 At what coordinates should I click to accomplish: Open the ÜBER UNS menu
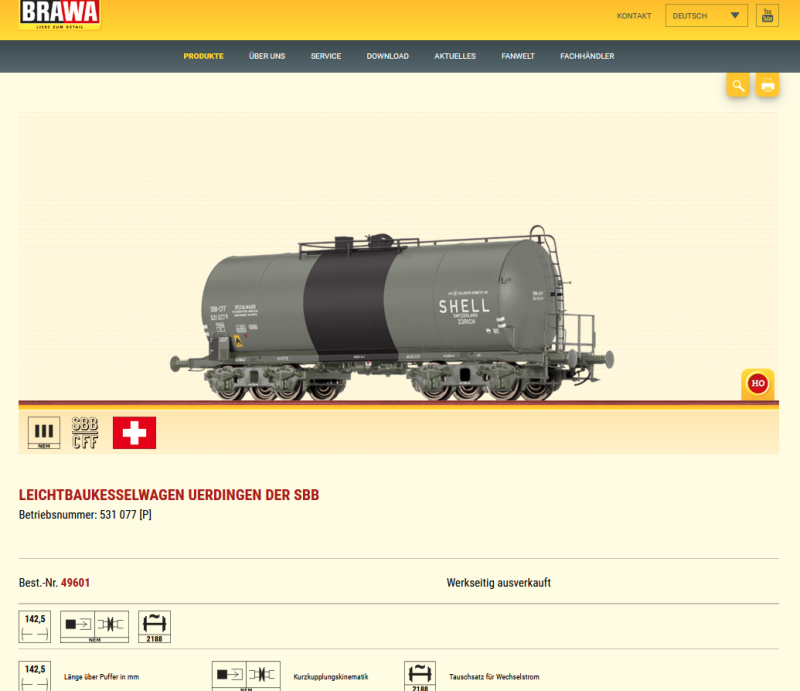coord(267,56)
